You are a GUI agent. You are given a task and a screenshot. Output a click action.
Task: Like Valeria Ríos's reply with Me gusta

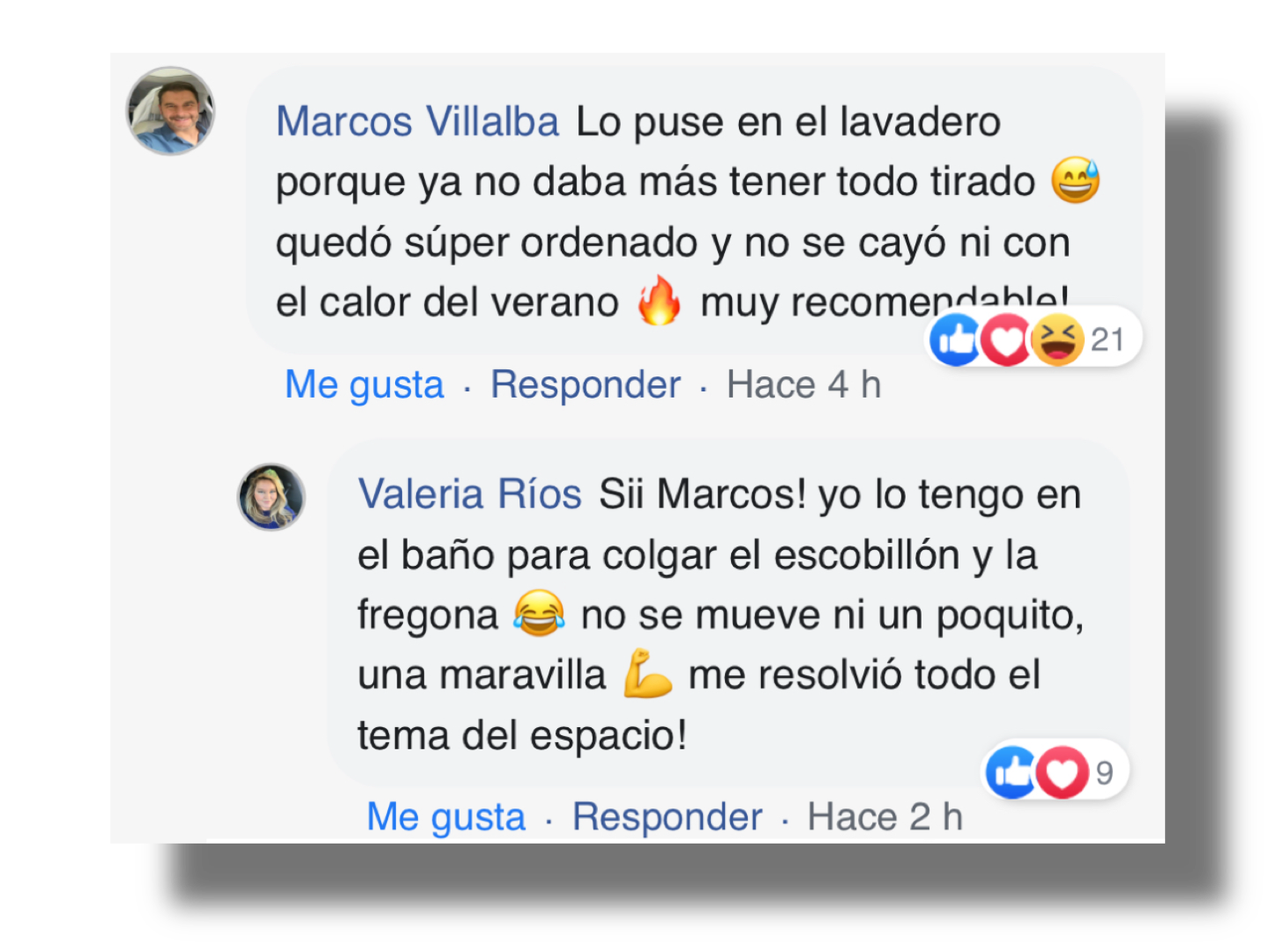[x=446, y=817]
